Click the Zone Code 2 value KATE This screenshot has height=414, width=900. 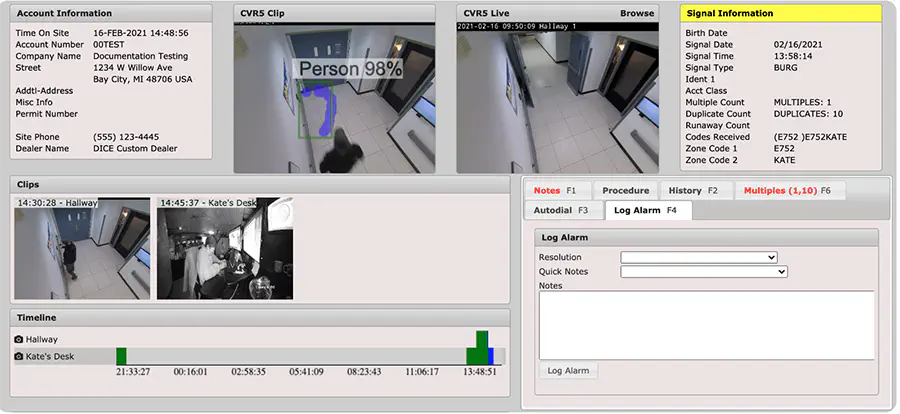(x=785, y=160)
